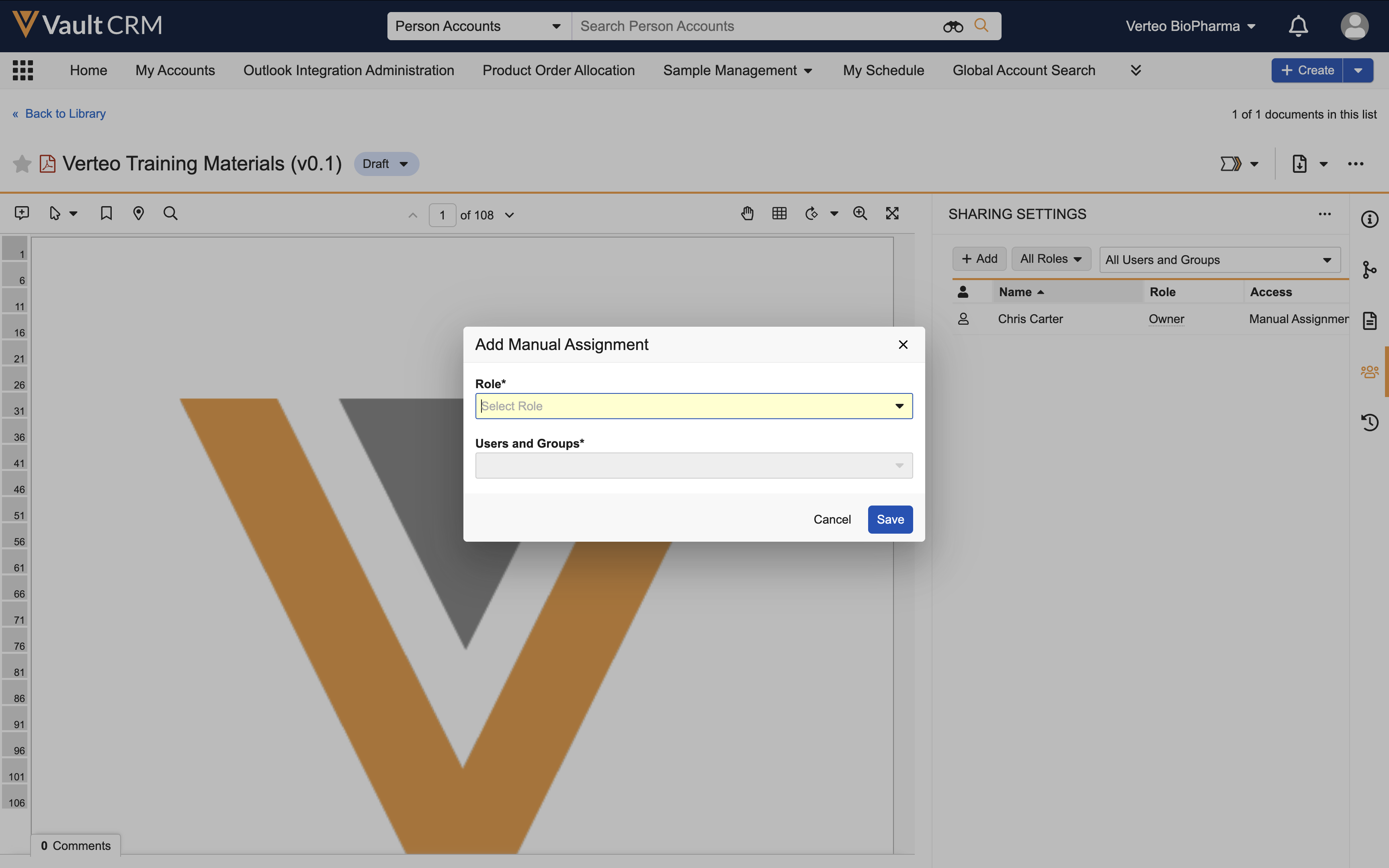
Task: Click the zoom in magnifier icon
Action: (860, 213)
